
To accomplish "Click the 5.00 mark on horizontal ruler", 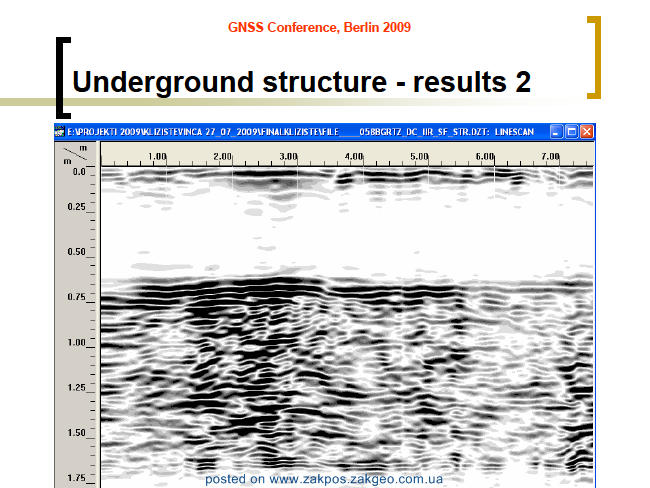I will pyautogui.click(x=419, y=156).
